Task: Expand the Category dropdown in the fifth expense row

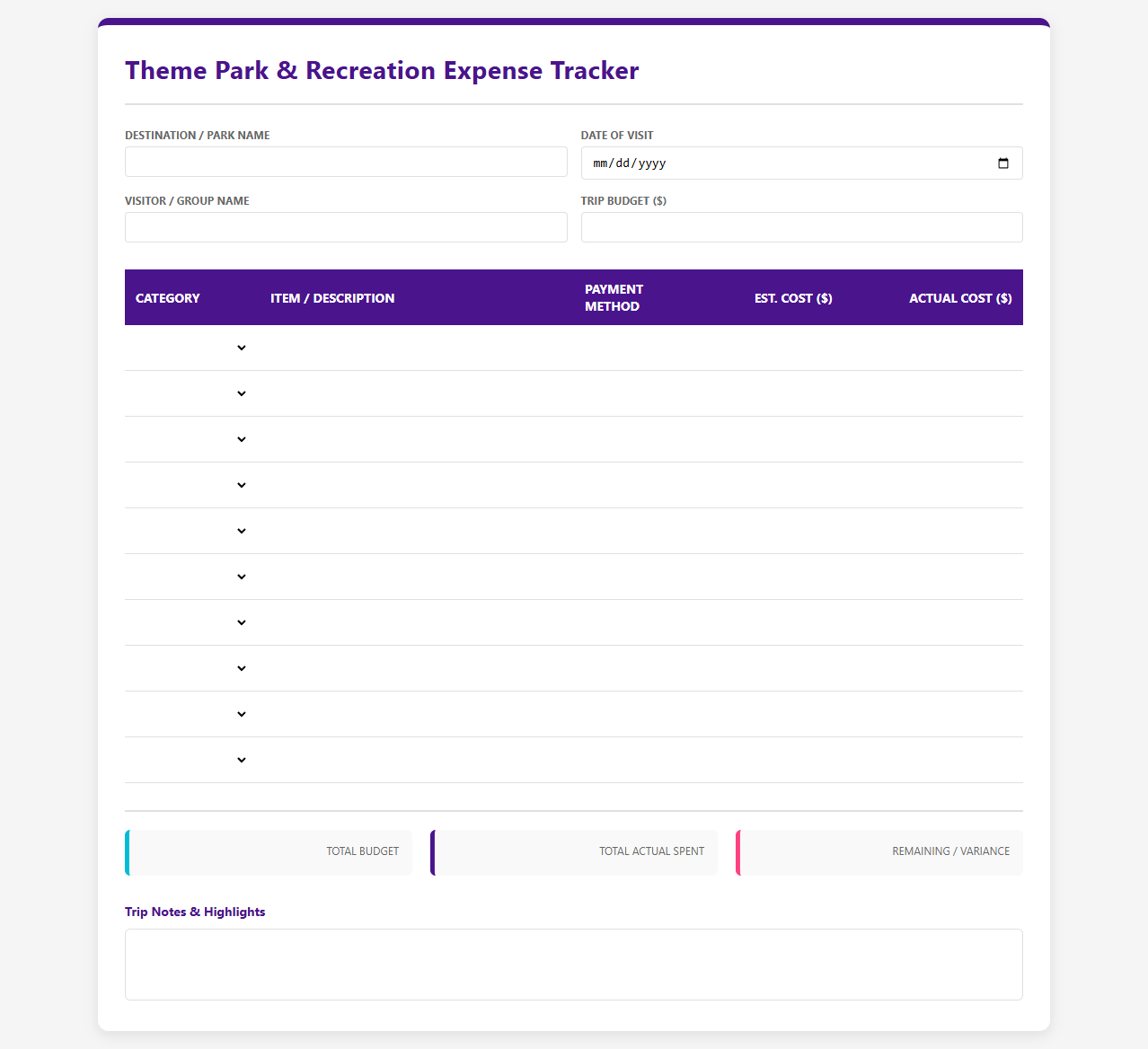Action: [x=191, y=531]
